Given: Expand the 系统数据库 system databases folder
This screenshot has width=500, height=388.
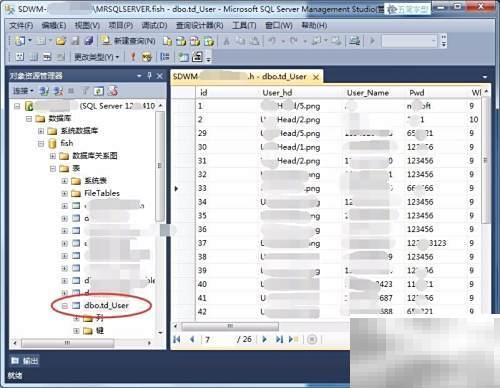Looking at the screenshot, I should (41, 131).
